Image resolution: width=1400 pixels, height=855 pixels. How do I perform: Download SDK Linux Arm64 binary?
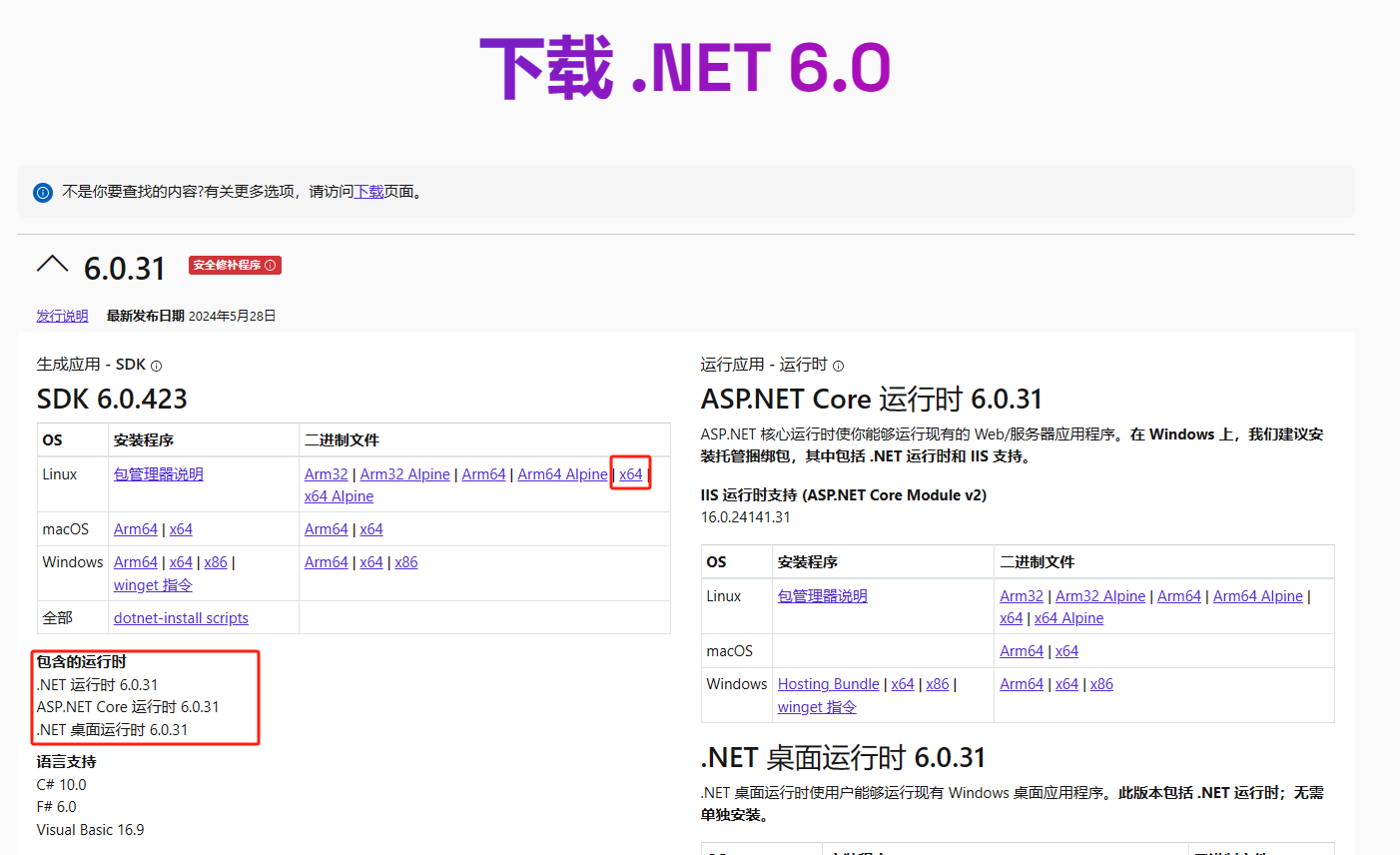coord(483,474)
